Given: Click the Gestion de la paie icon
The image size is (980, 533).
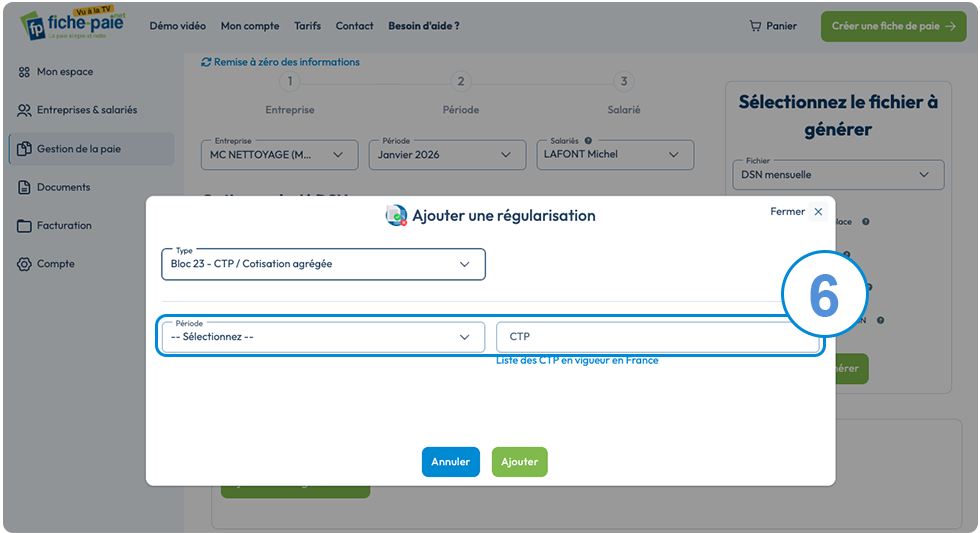Looking at the screenshot, I should (24, 149).
